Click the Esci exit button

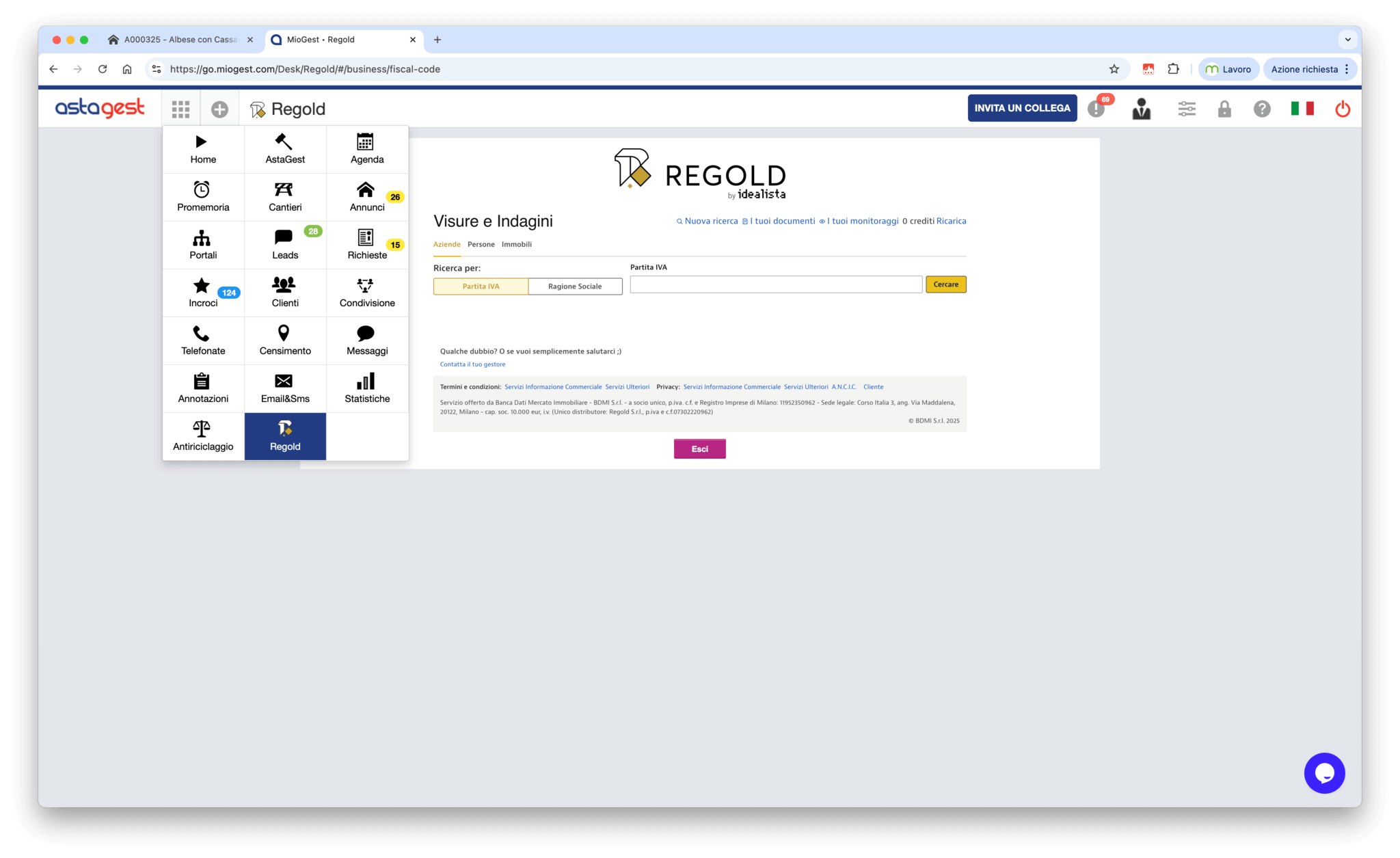click(699, 448)
